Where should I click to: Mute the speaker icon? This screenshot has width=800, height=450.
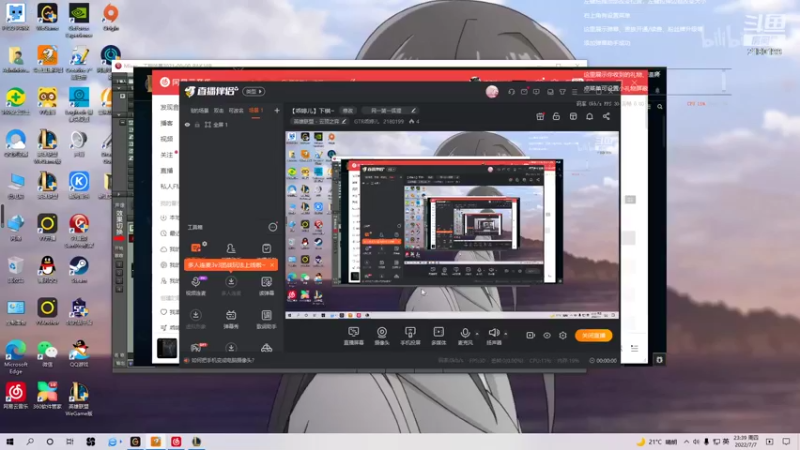click(x=493, y=333)
